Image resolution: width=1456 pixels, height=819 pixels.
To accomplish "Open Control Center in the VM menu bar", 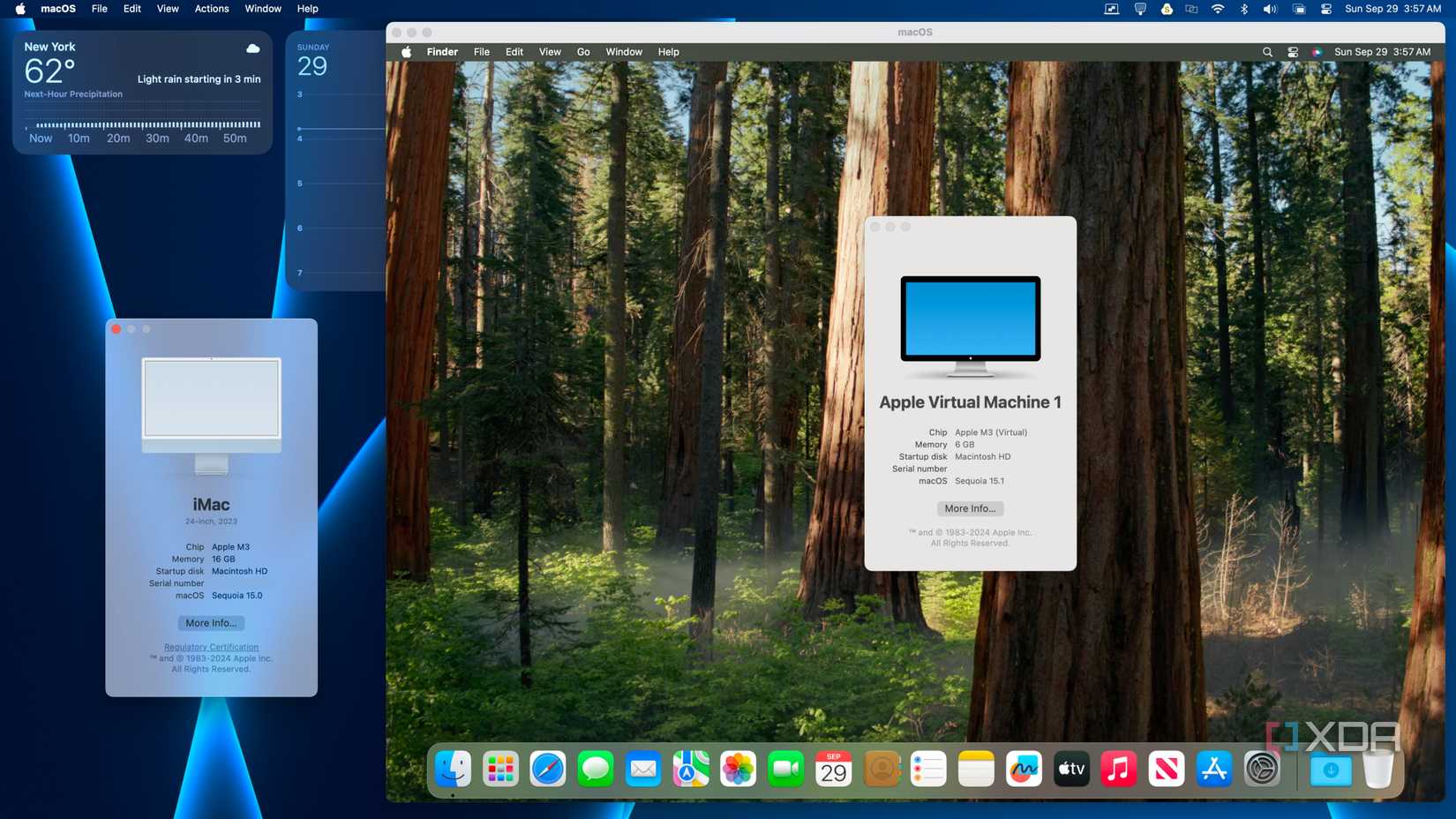I will point(1292,52).
